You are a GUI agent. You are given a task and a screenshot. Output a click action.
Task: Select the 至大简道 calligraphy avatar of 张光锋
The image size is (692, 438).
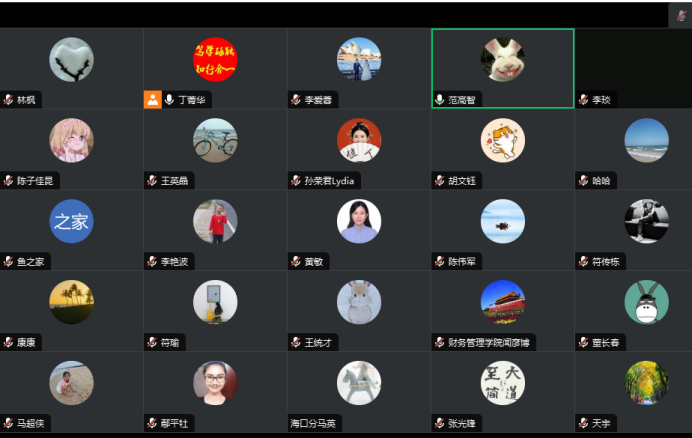503,383
